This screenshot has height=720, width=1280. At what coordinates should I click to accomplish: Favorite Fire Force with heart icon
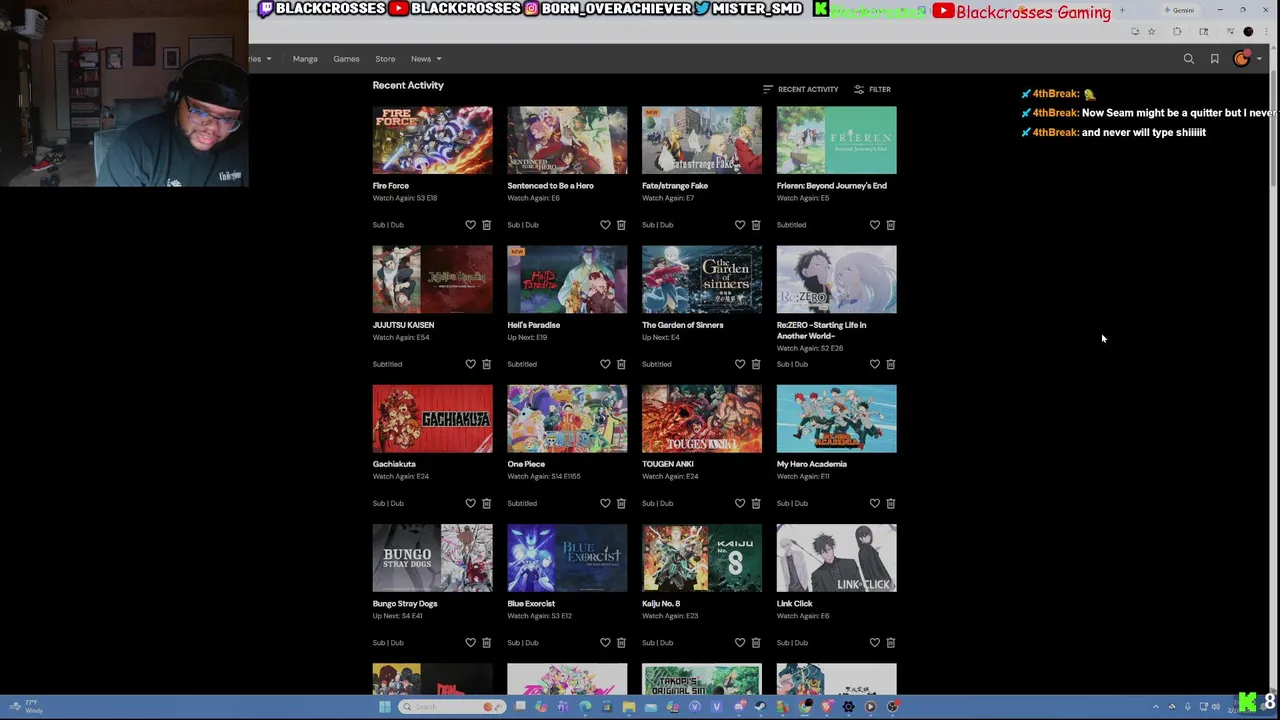coord(470,225)
